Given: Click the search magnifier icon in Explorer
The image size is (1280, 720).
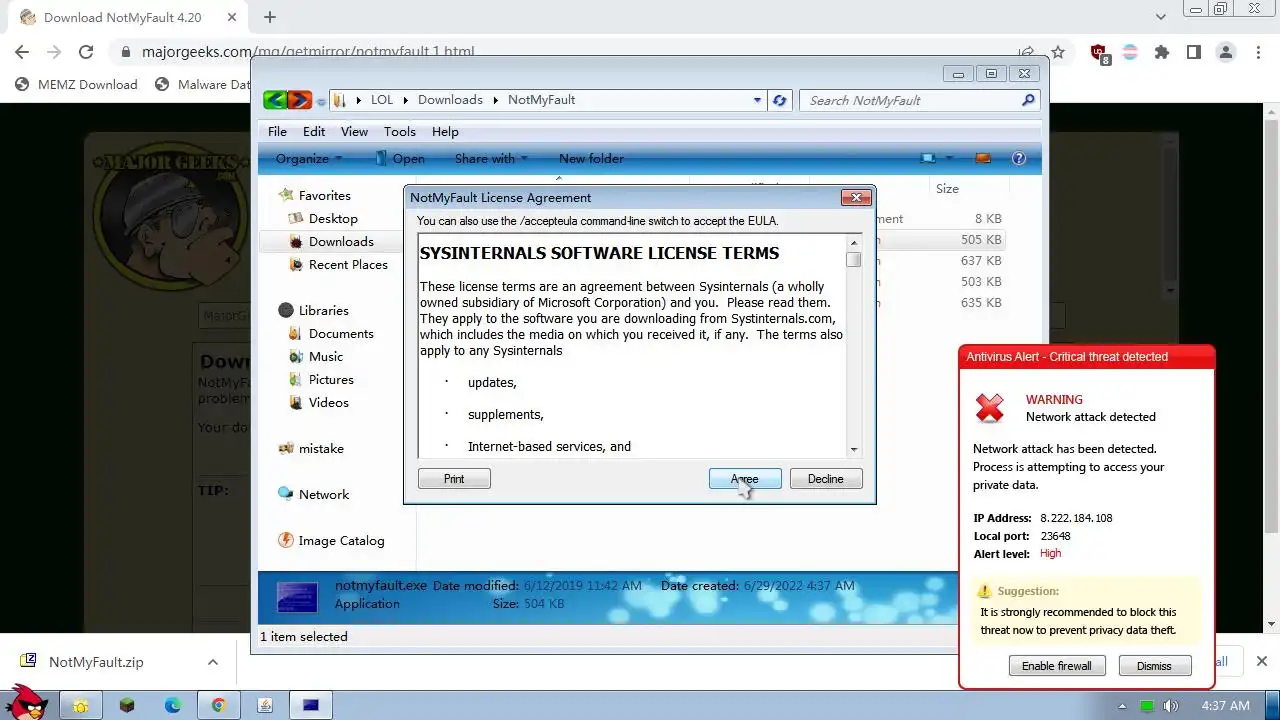Looking at the screenshot, I should click(1027, 100).
